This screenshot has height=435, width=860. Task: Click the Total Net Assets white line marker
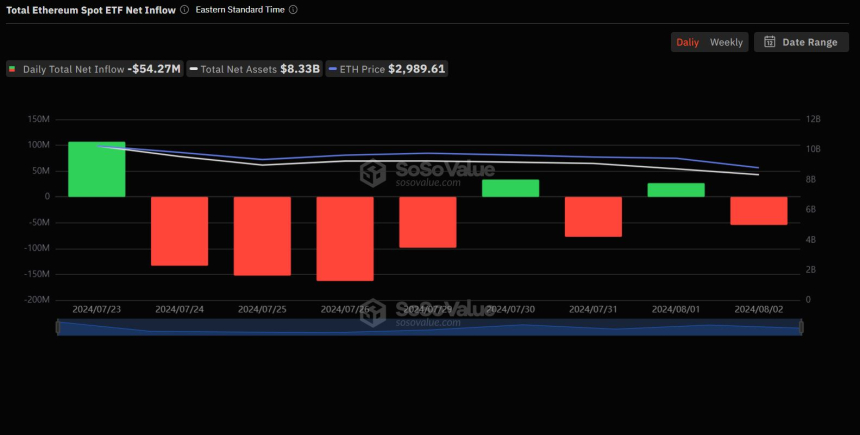pos(193,70)
